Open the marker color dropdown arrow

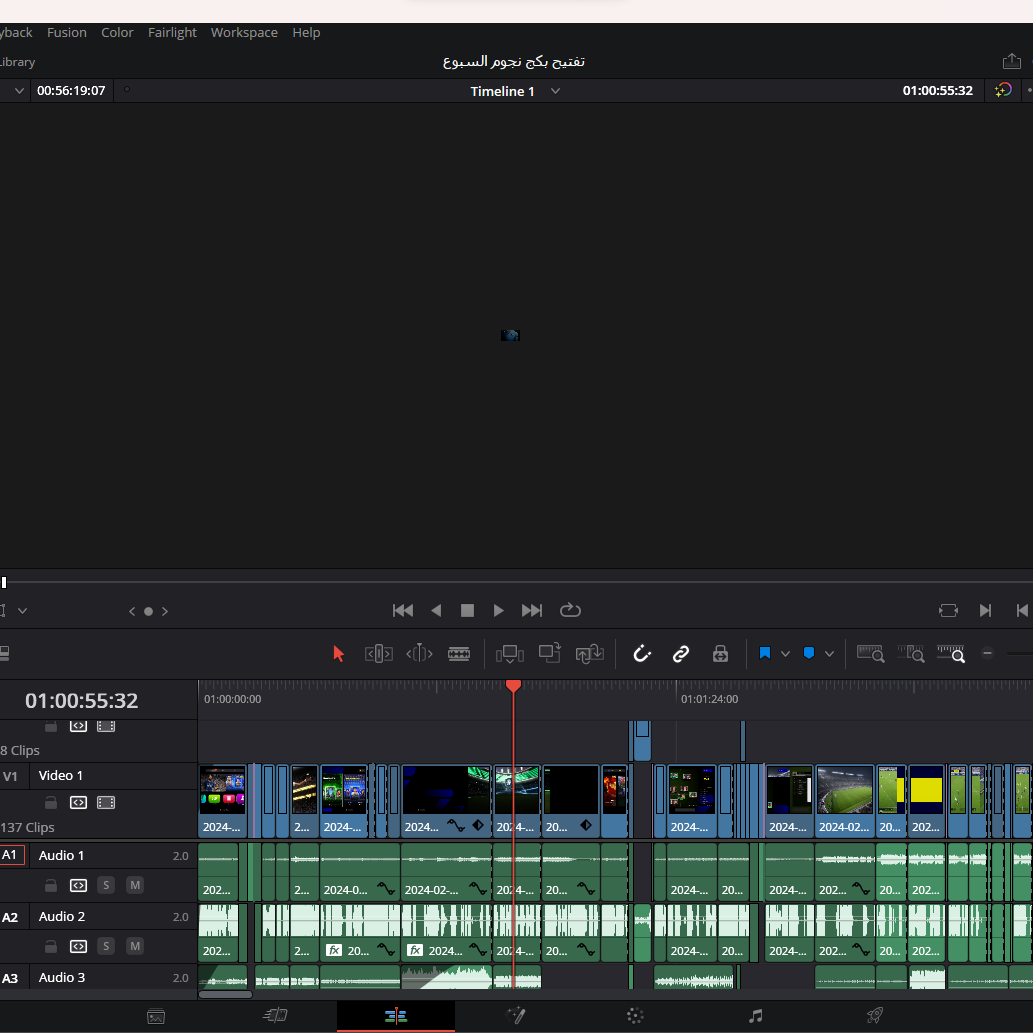[829, 654]
